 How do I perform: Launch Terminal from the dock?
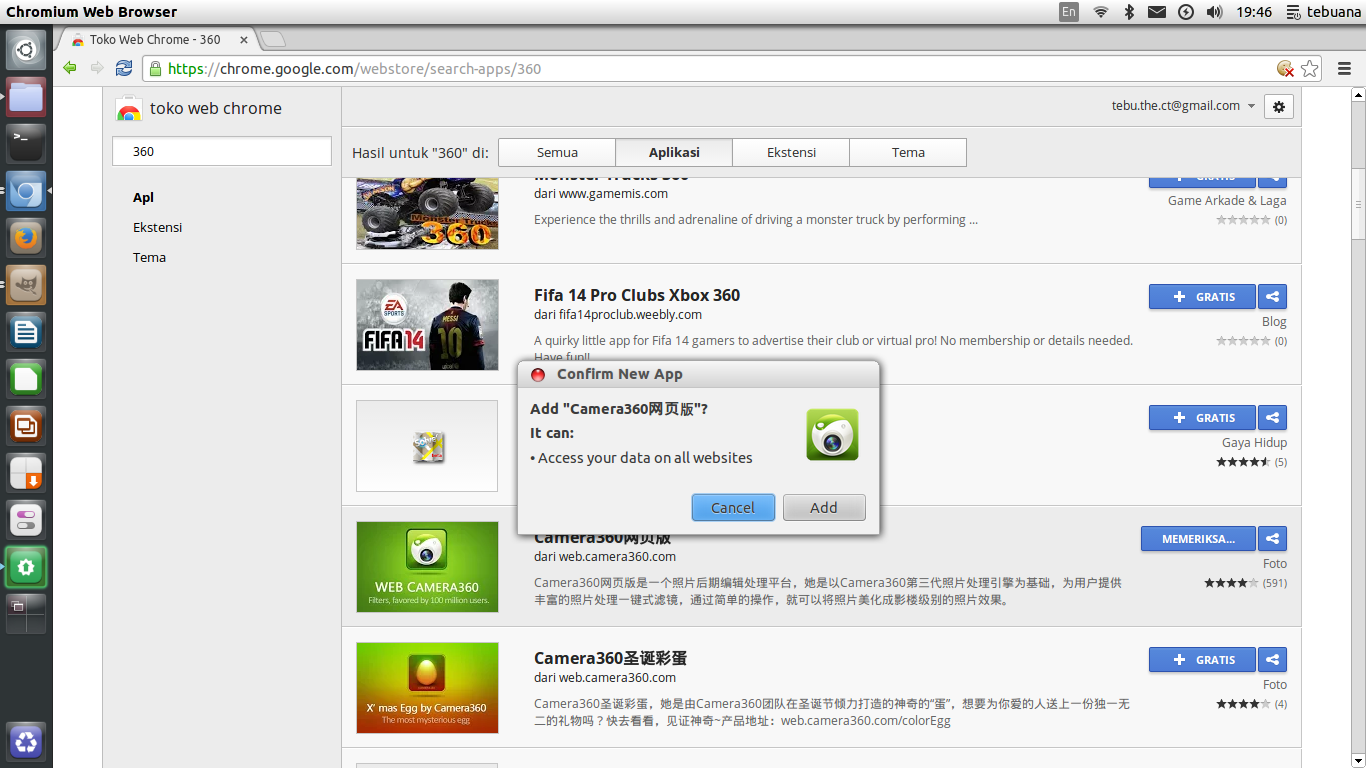point(26,144)
